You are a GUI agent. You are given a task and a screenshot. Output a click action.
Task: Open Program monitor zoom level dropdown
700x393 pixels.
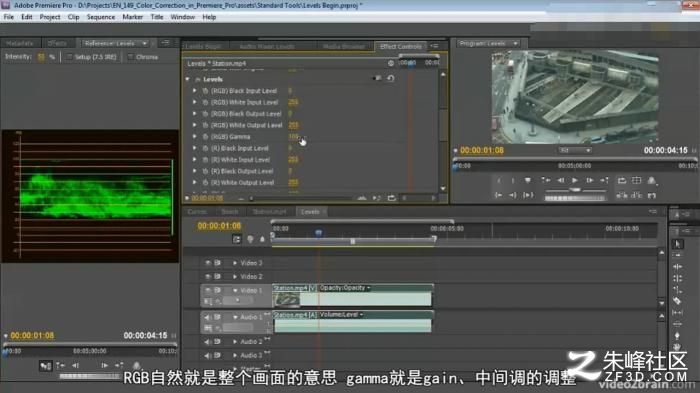[575, 150]
